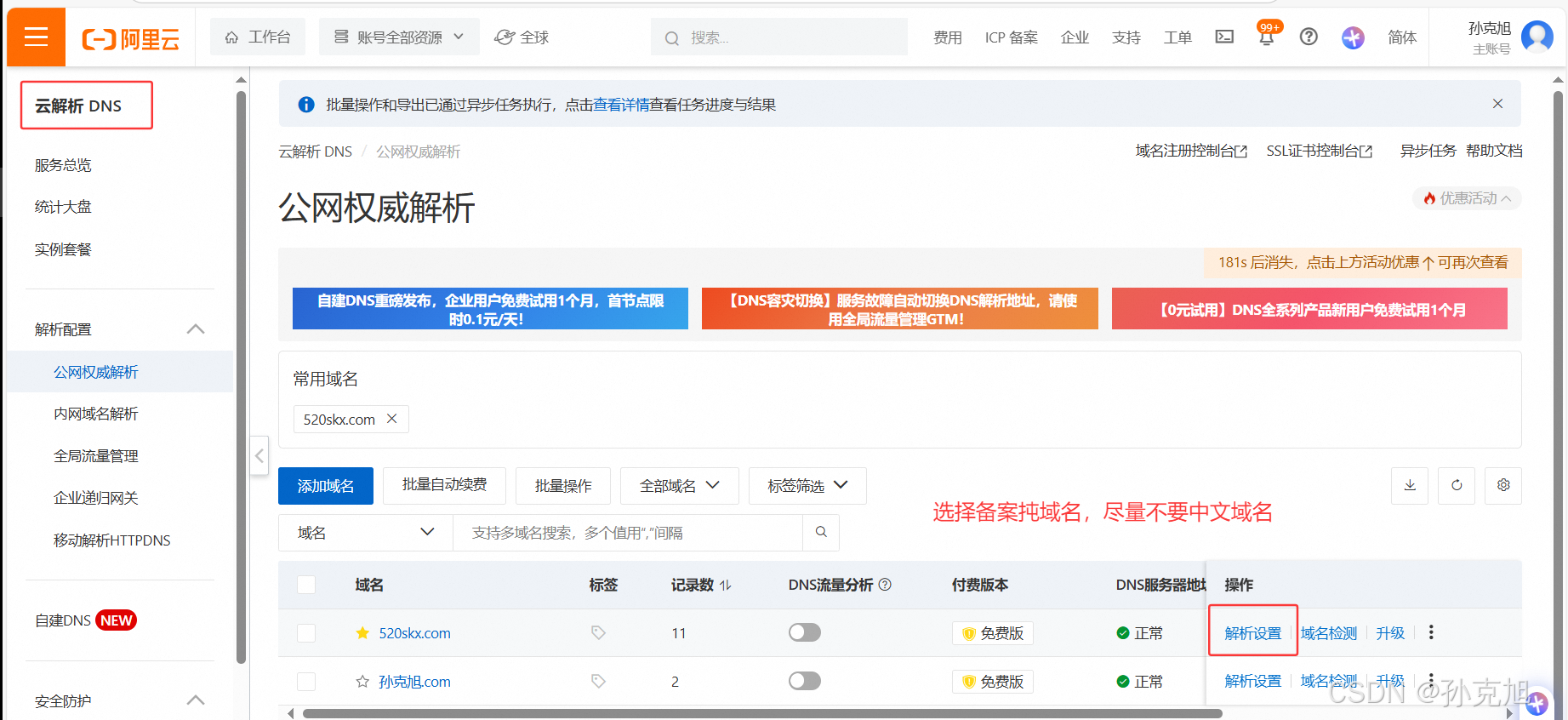1568x720 pixels.
Task: Expand the 优惠活动 promotions toggle
Action: [1468, 198]
